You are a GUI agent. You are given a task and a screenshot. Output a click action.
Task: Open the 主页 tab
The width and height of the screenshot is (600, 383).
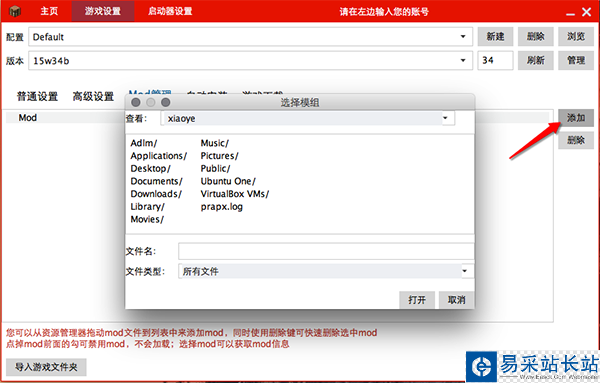coord(49,11)
